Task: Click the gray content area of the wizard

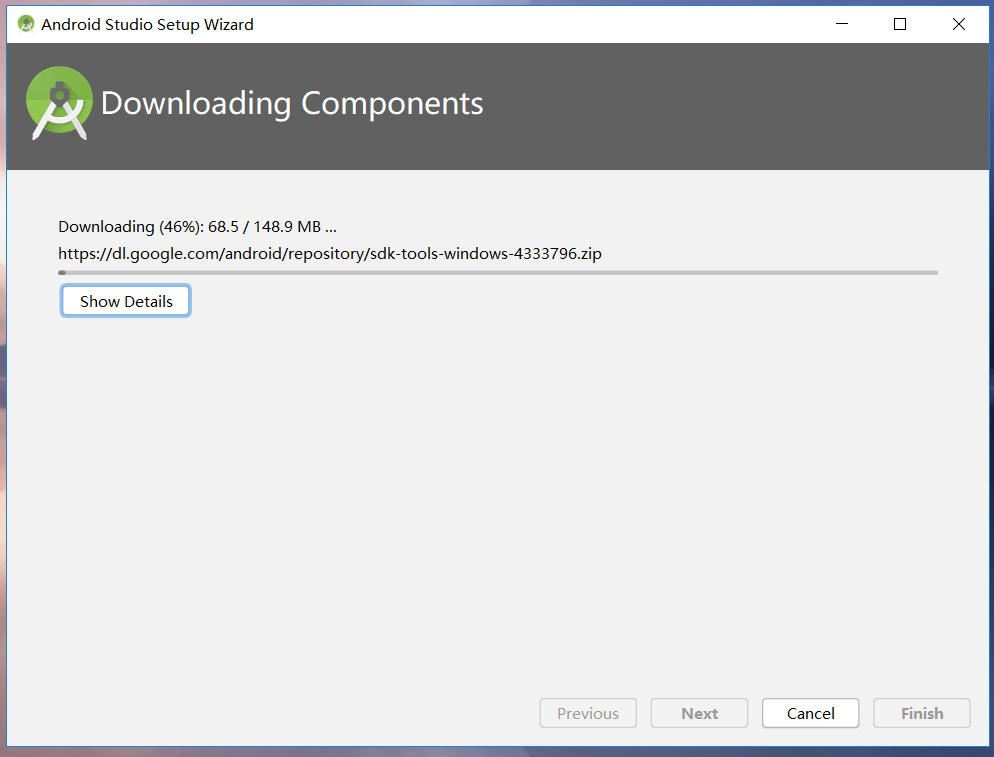Action: click(497, 480)
